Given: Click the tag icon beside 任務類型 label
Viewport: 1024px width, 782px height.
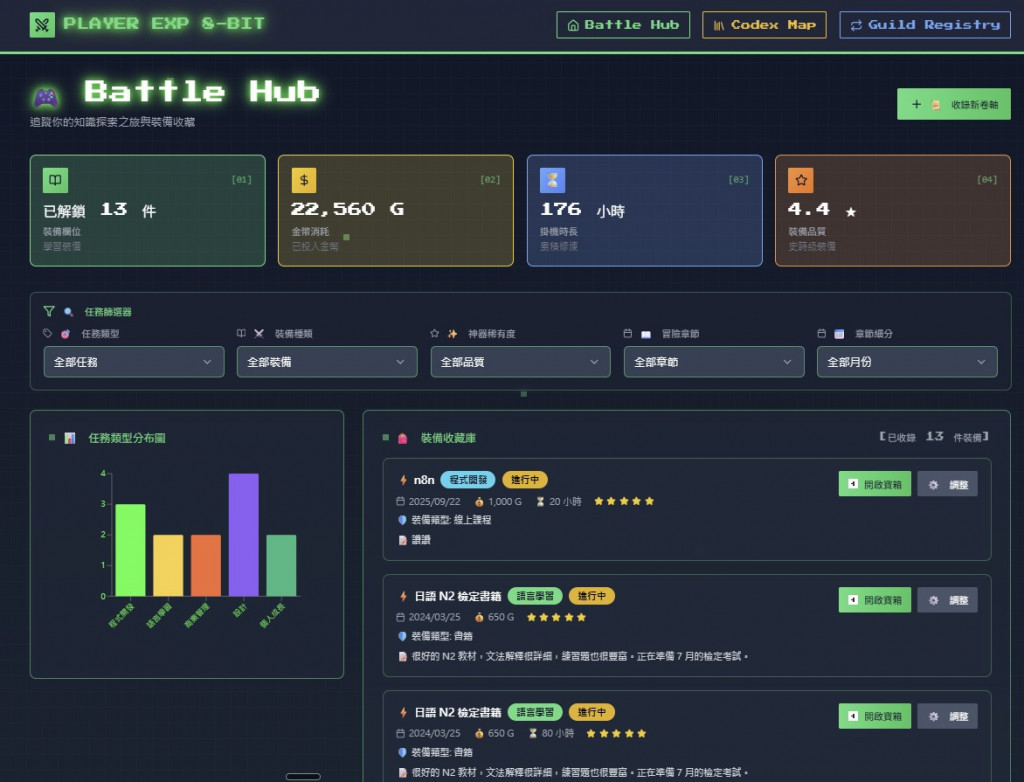Looking at the screenshot, I should 48,333.
